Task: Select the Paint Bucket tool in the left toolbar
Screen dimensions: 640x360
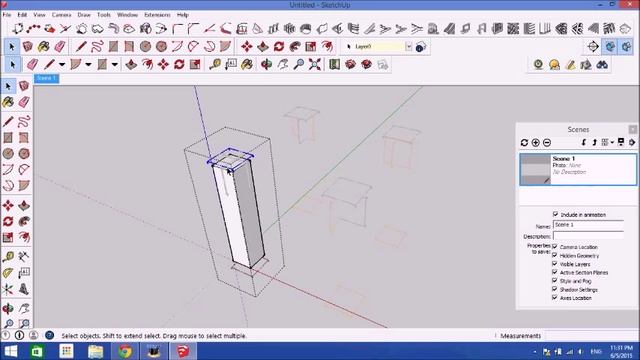Action: (x=8, y=102)
